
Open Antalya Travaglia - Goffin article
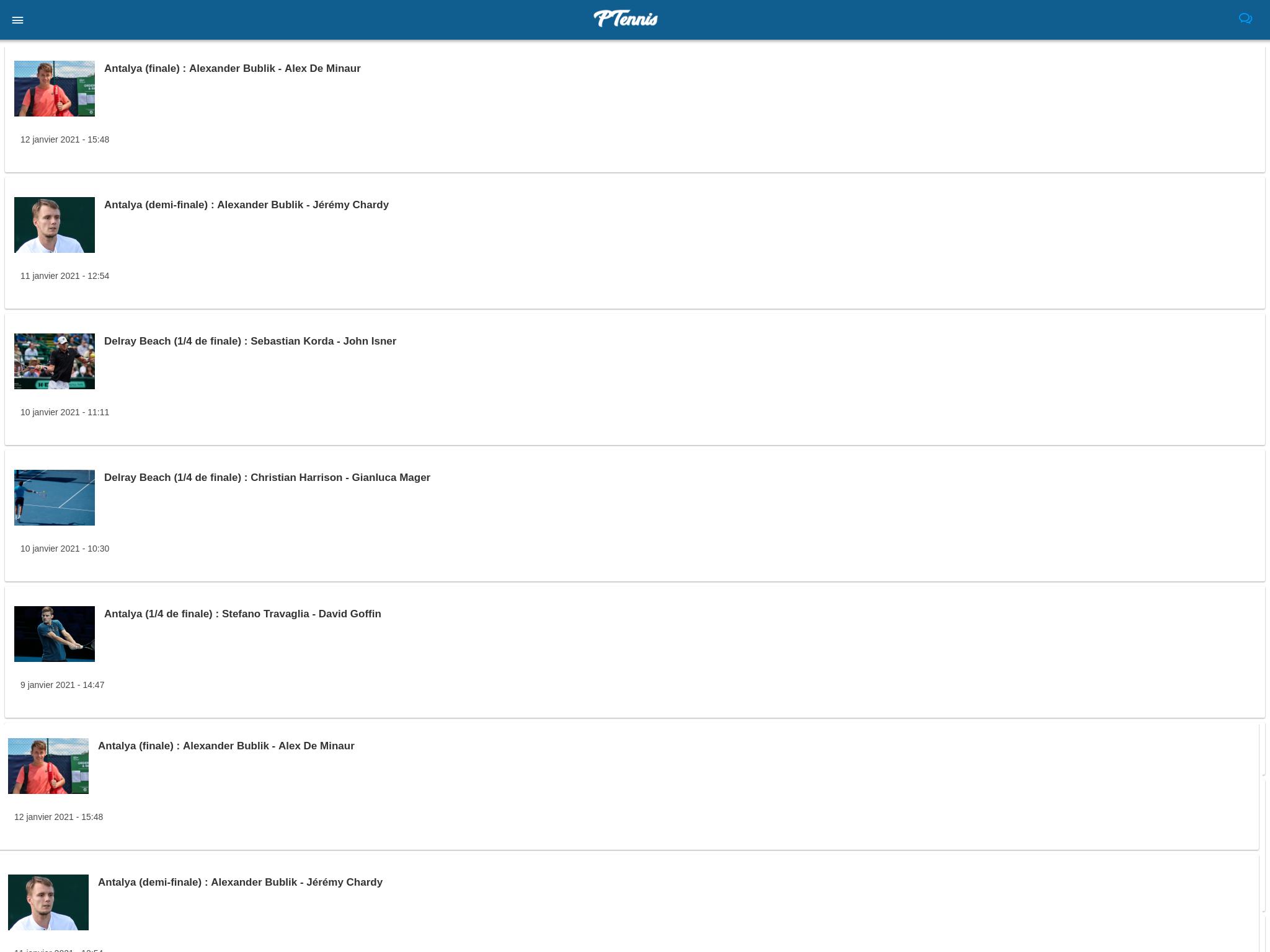[242, 614]
